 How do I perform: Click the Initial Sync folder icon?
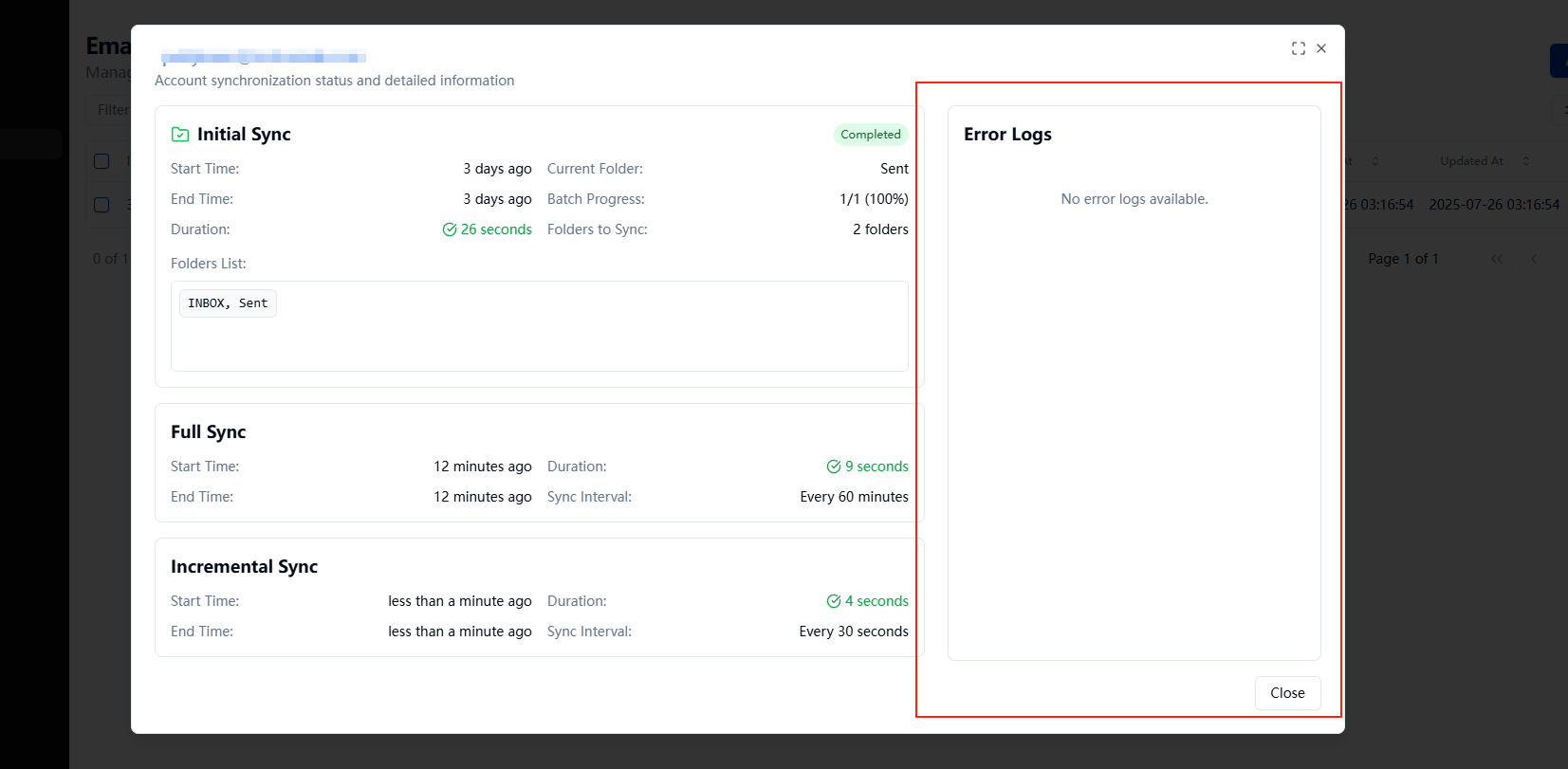point(180,135)
